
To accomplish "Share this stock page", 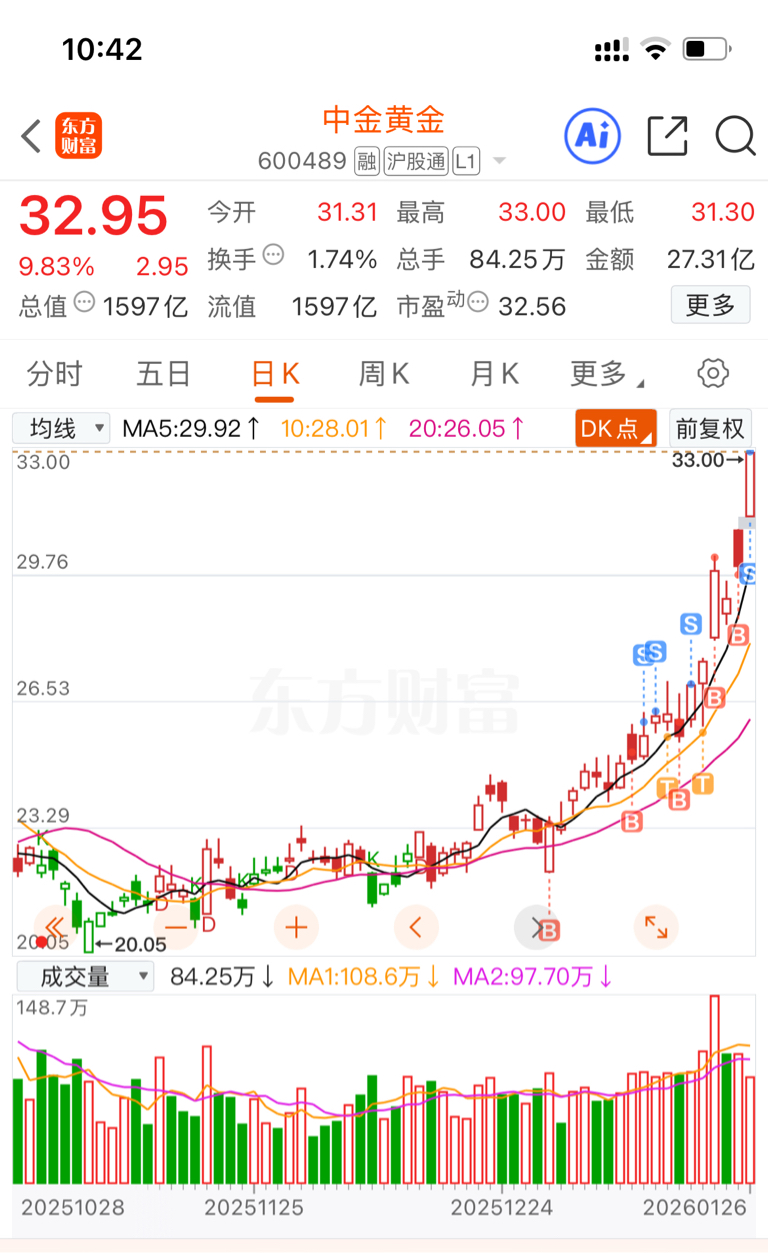I will click(x=667, y=136).
